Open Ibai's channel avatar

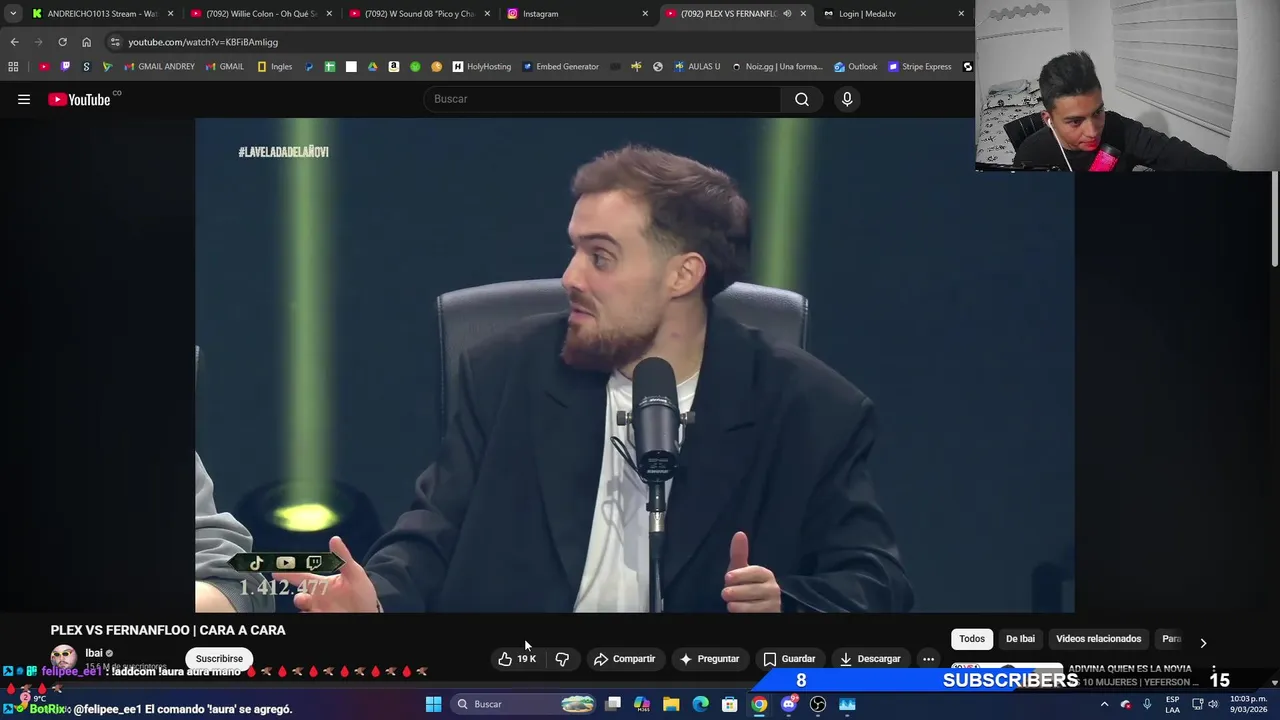coord(64,658)
